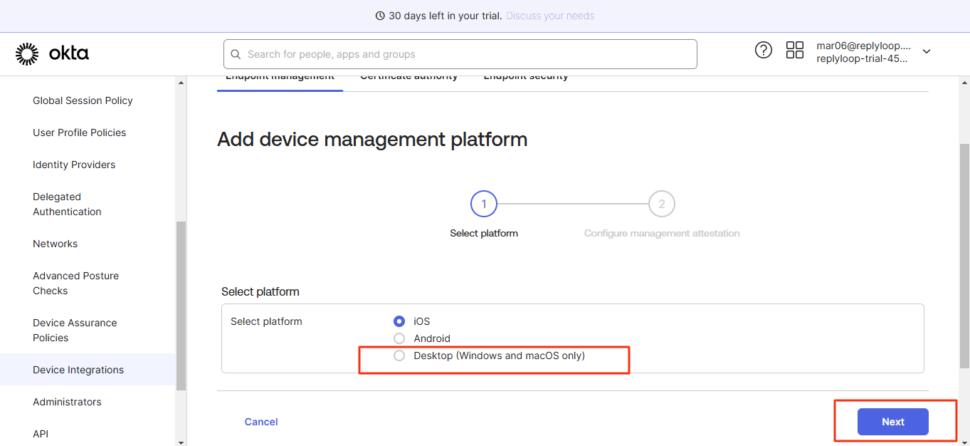The image size is (970, 446).
Task: Open Delegated Authentication in sidebar
Action: tap(67, 204)
